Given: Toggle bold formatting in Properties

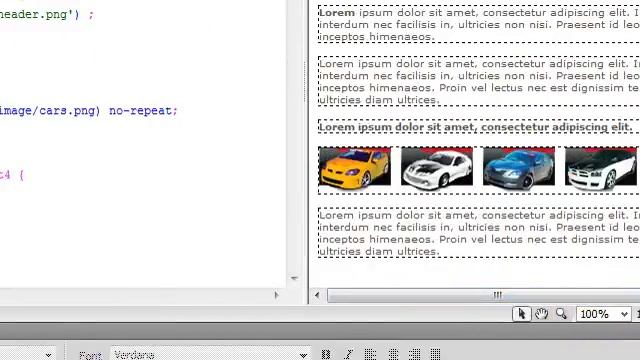Looking at the screenshot, I should point(326,354).
